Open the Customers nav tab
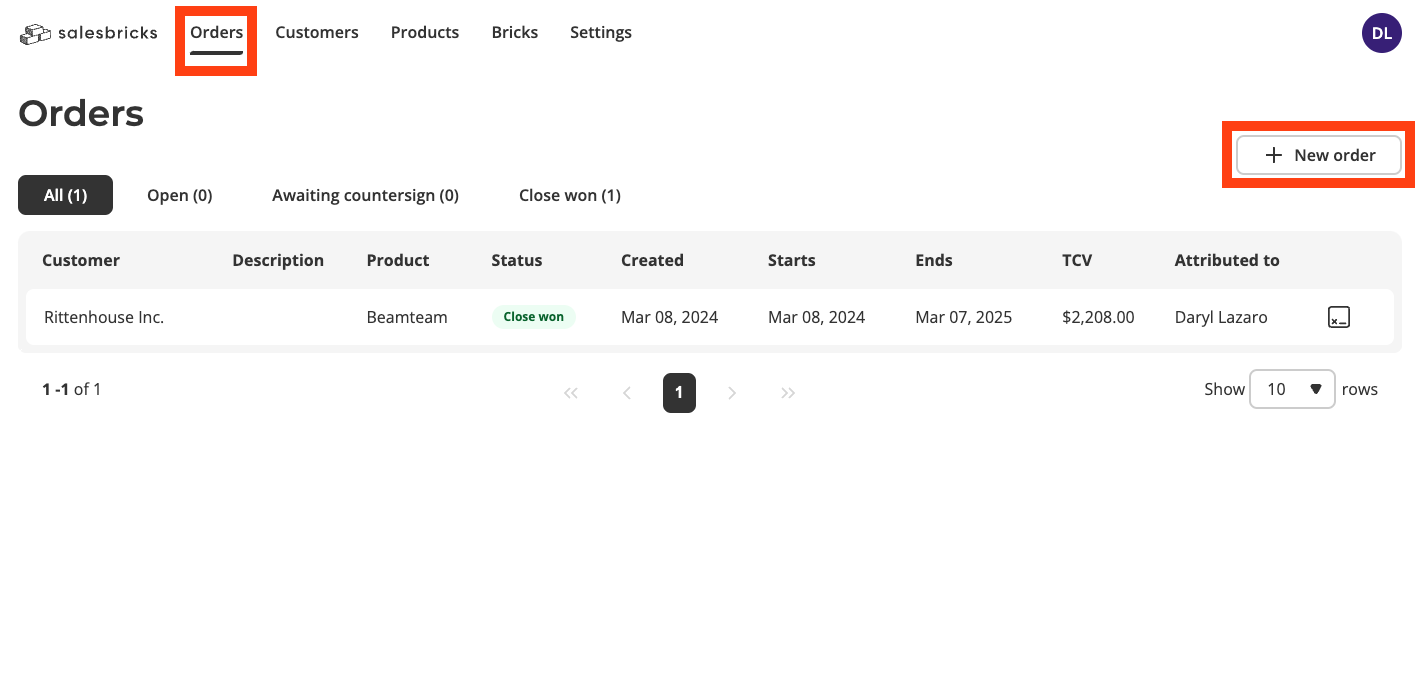The image size is (1422, 697). click(317, 33)
